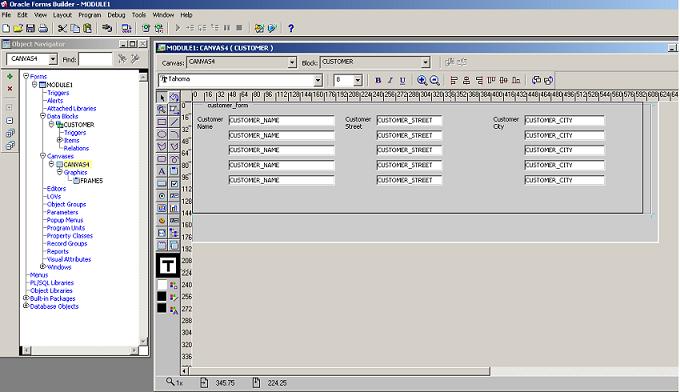The height and width of the screenshot is (392, 680).
Task: Open the Debug menu
Action: pyautogui.click(x=116, y=15)
